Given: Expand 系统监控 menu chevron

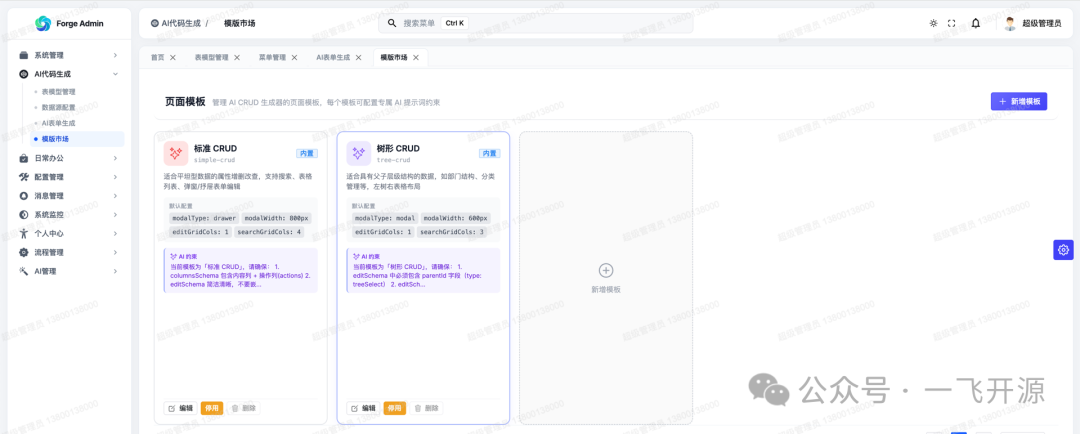Looking at the screenshot, I should tap(115, 215).
